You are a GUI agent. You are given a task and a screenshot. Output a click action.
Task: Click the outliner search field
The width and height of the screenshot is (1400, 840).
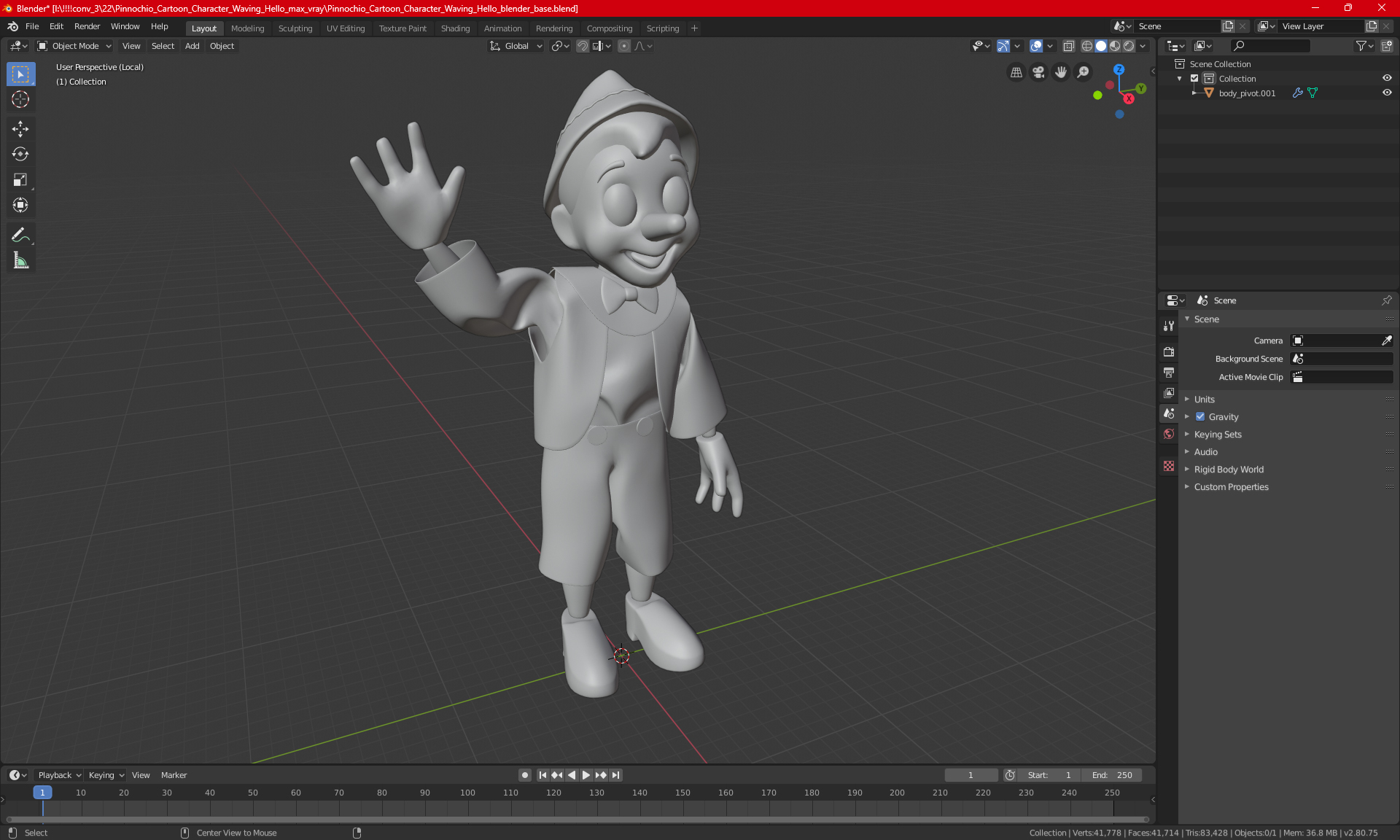(1269, 46)
